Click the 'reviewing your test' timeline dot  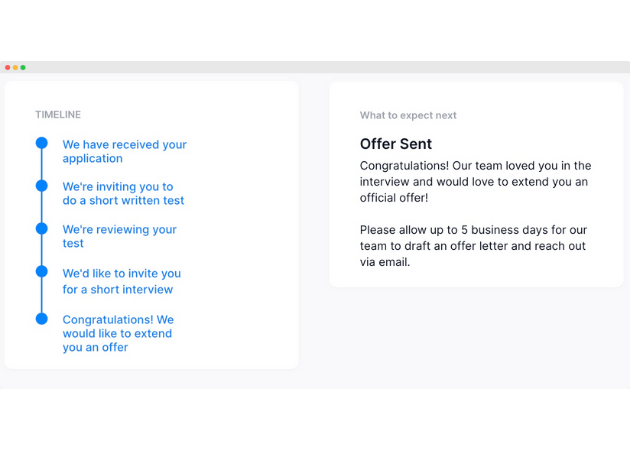[x=41, y=229]
